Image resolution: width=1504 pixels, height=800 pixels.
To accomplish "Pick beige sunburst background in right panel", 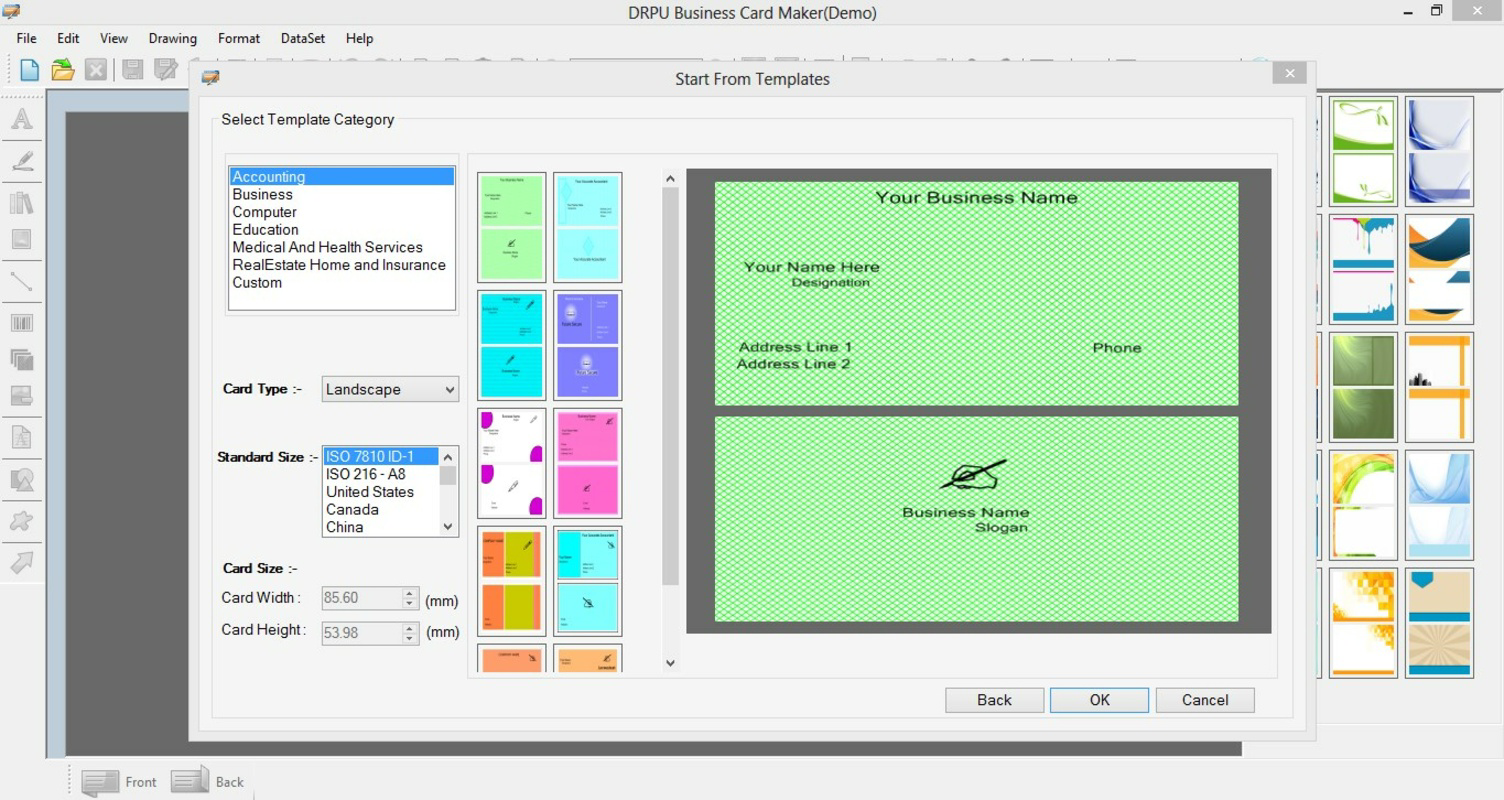I will click(x=1439, y=623).
